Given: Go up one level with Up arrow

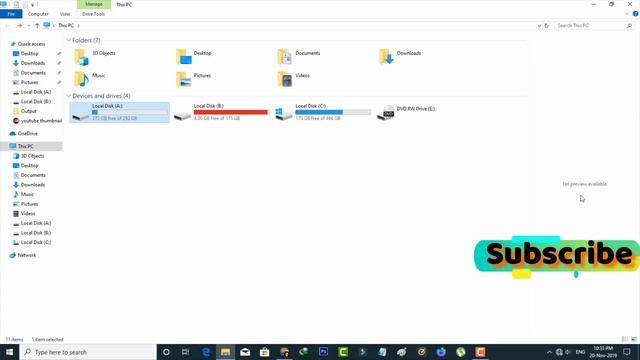Looking at the screenshot, I should click(x=37, y=25).
